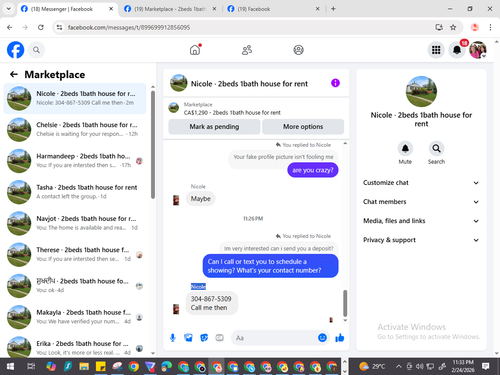Image resolution: width=500 pixels, height=375 pixels.
Task: Attach a file photo icon
Action: point(188,338)
